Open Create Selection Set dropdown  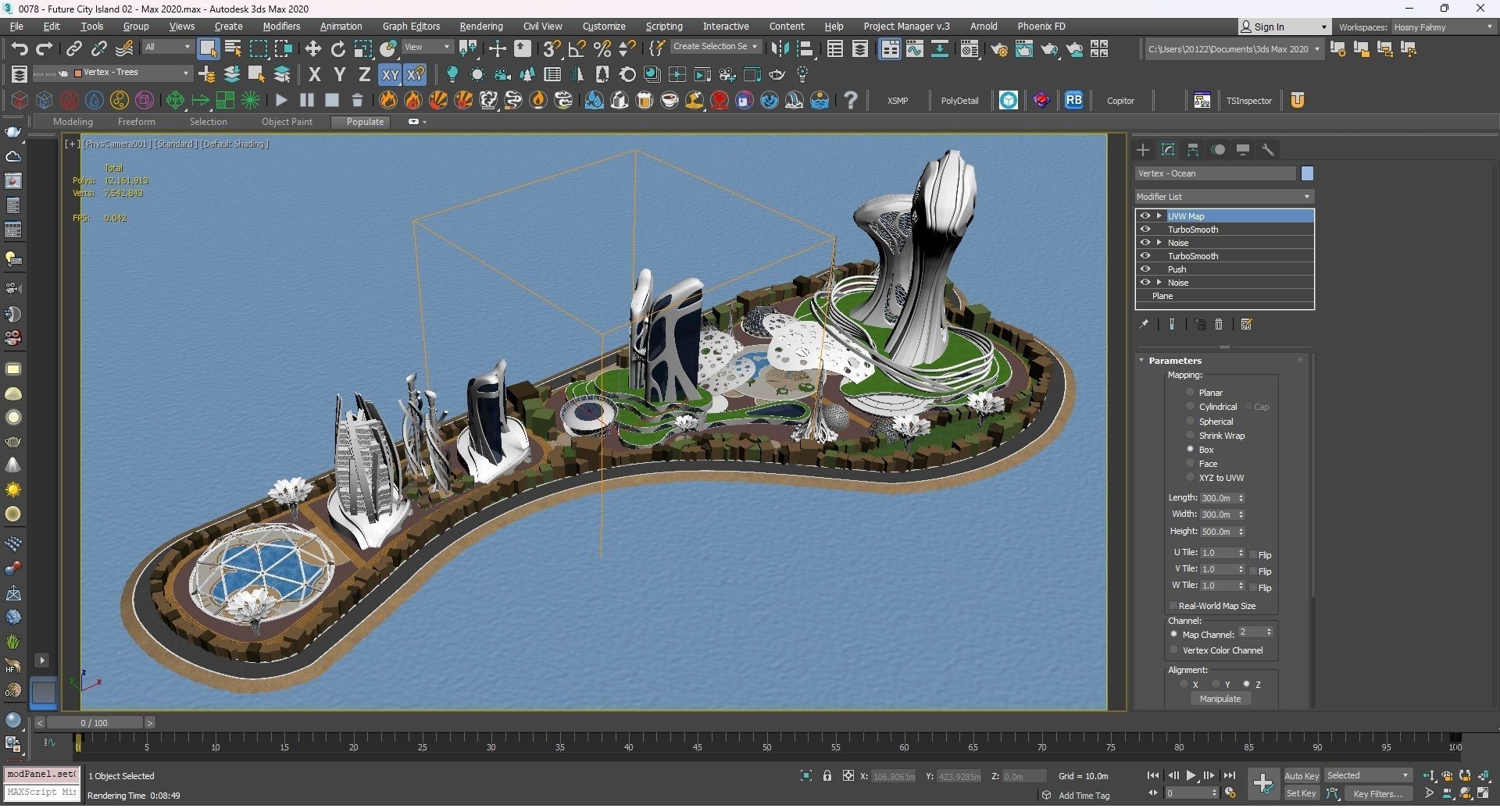(715, 47)
